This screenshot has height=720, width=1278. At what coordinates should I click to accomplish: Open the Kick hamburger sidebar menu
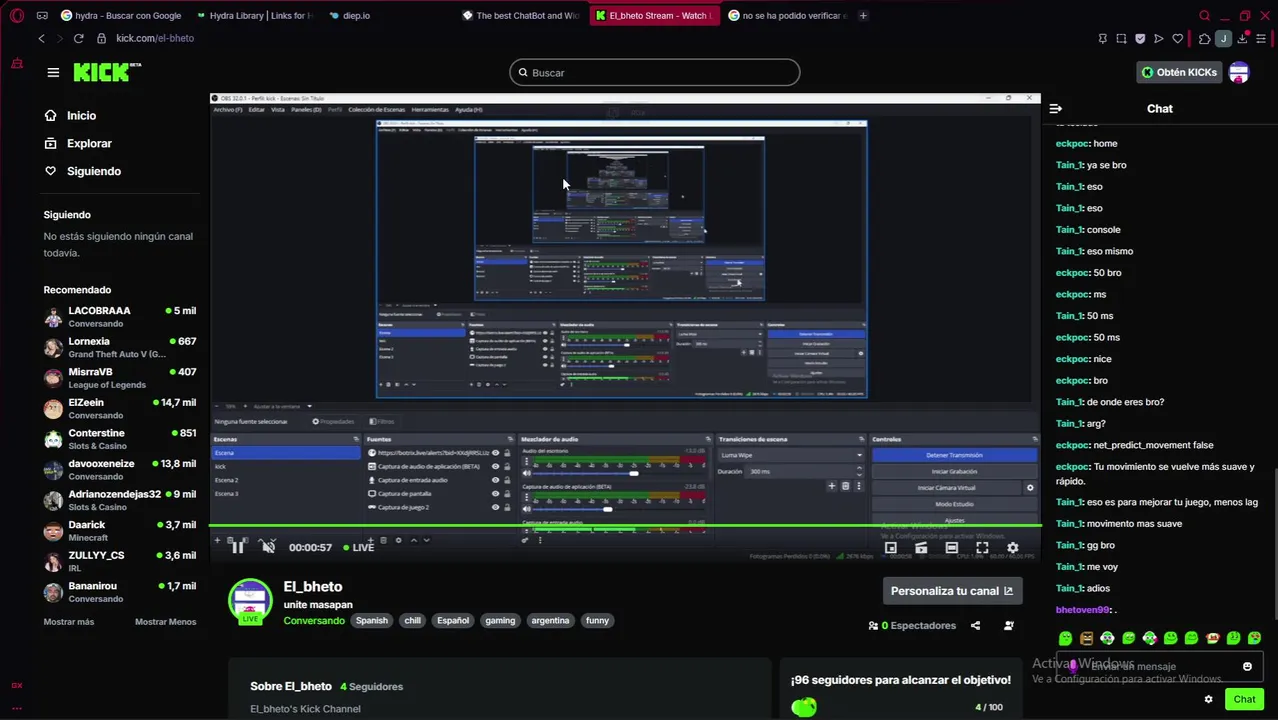coord(53,72)
